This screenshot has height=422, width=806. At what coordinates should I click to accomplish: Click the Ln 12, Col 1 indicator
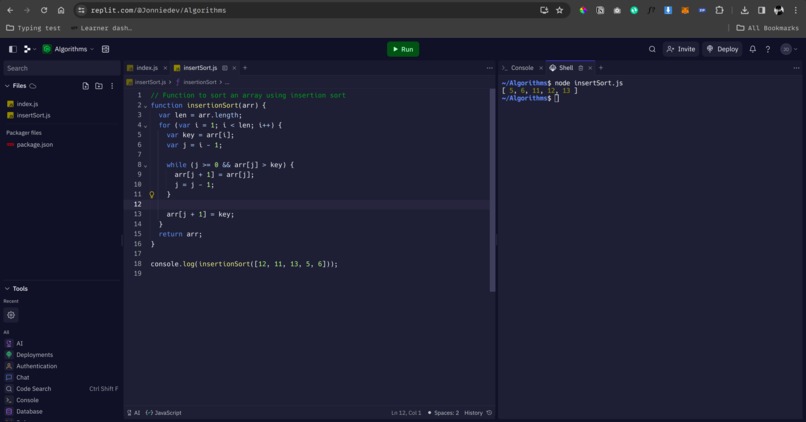point(406,413)
